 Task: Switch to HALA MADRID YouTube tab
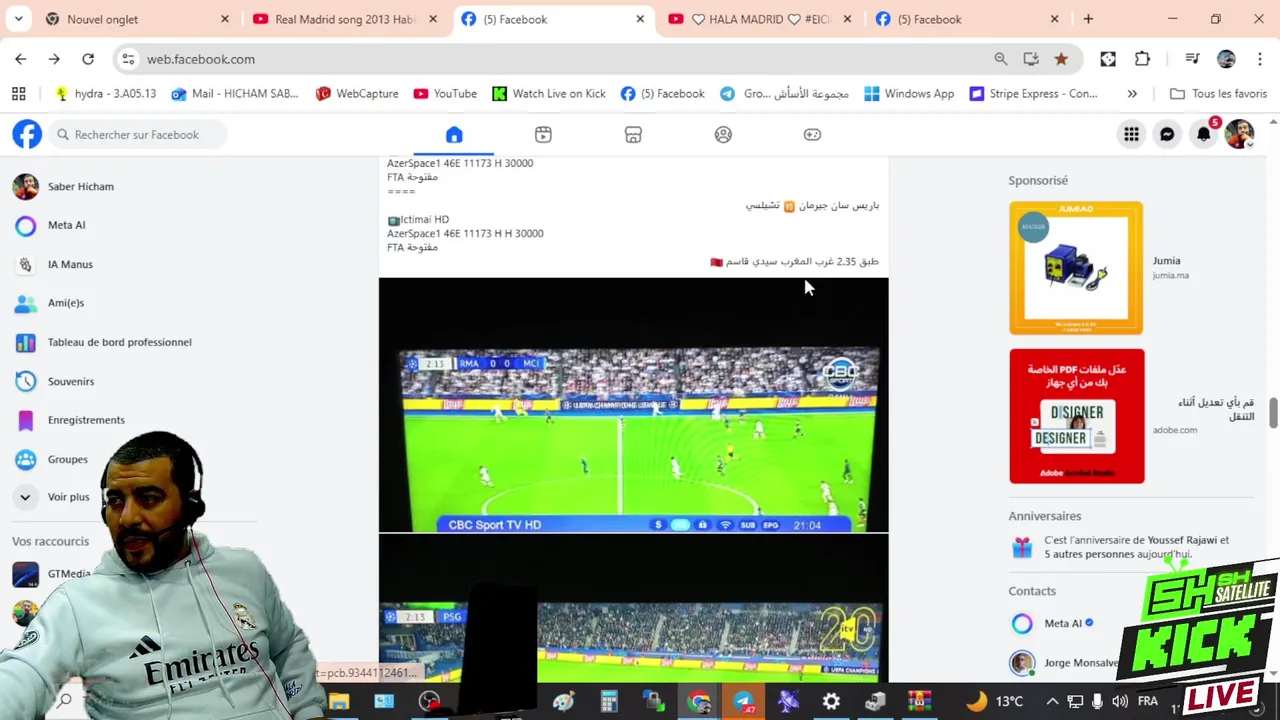pyautogui.click(x=760, y=19)
